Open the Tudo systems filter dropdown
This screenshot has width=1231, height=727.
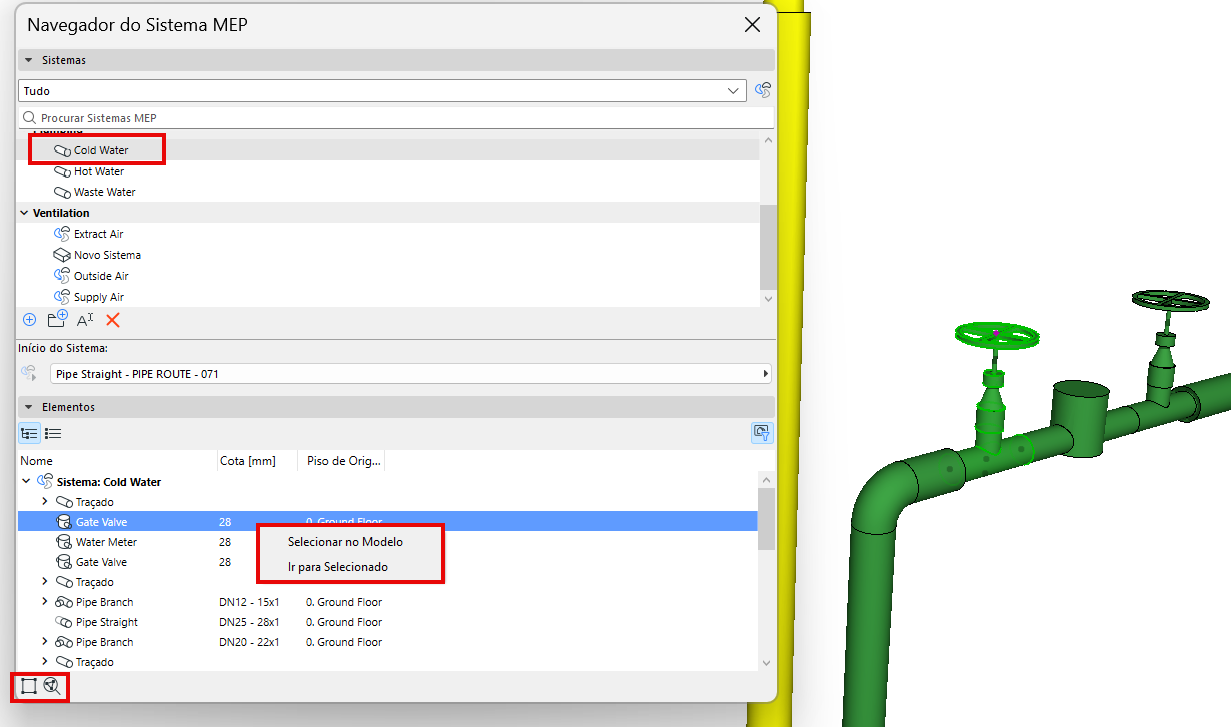(382, 91)
